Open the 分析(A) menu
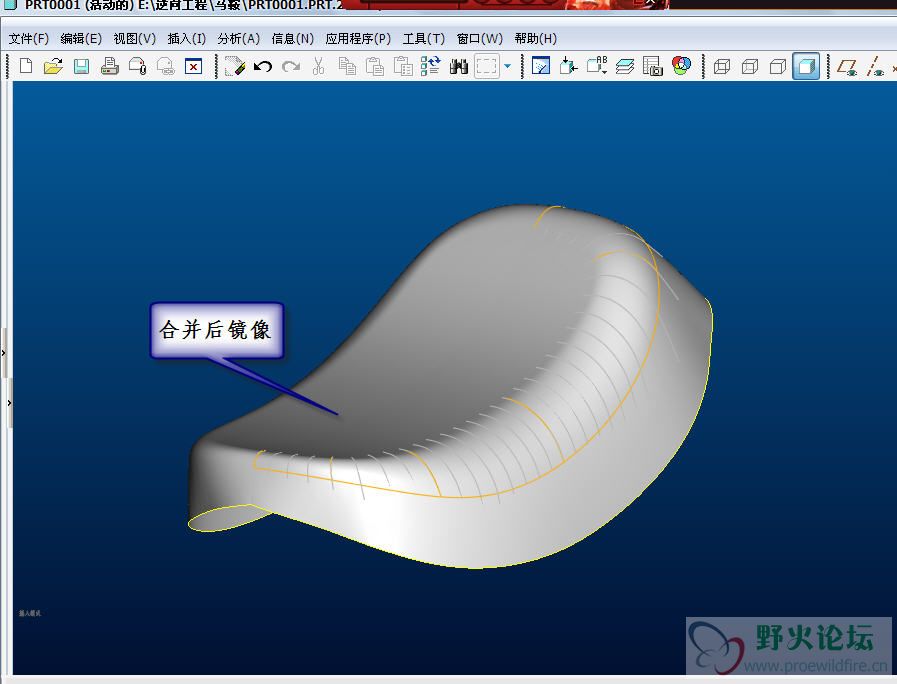This screenshot has width=897, height=684. click(239, 39)
